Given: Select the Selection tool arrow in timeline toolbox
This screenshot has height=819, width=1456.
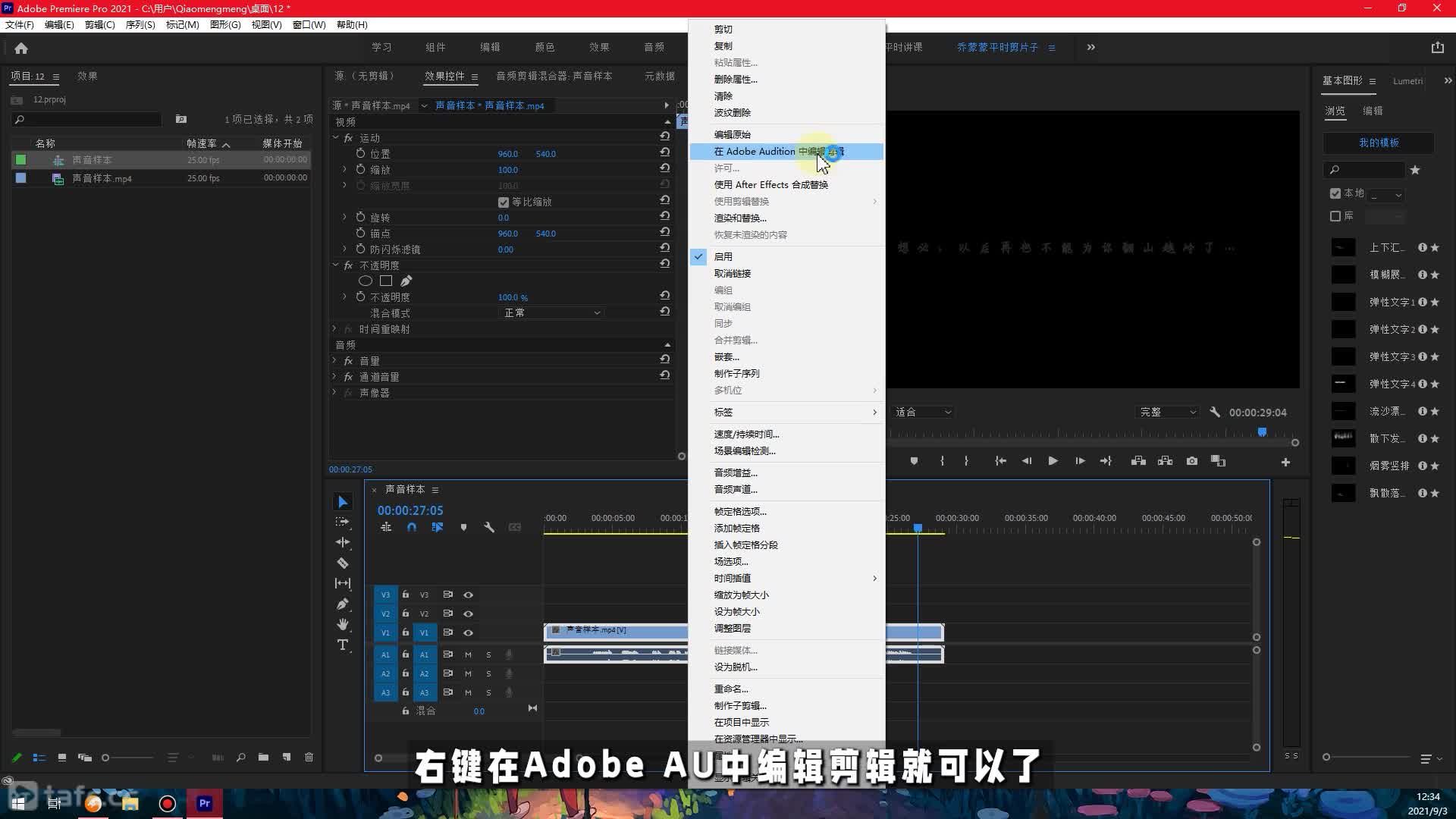Looking at the screenshot, I should 343,501.
